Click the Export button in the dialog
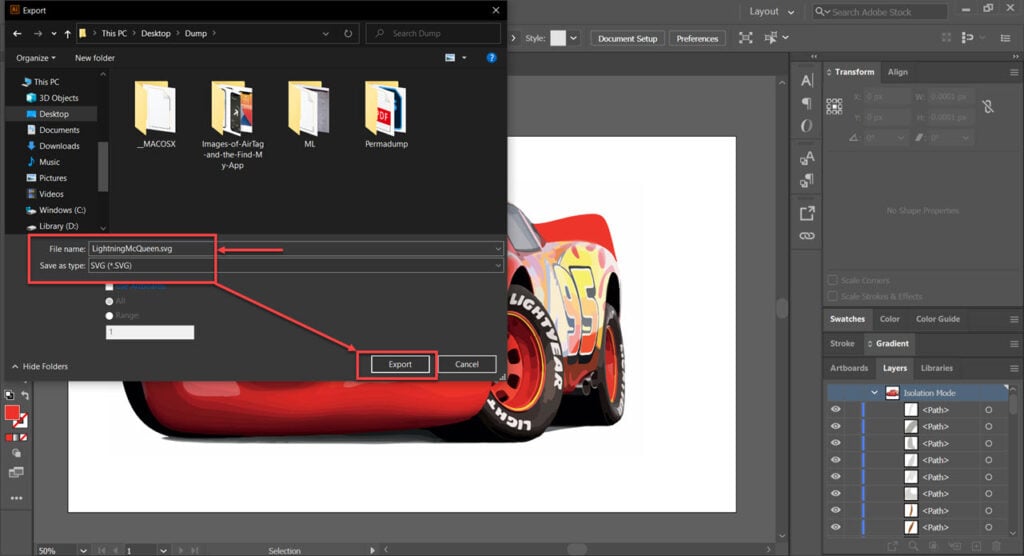This screenshot has width=1024, height=556. coord(400,365)
